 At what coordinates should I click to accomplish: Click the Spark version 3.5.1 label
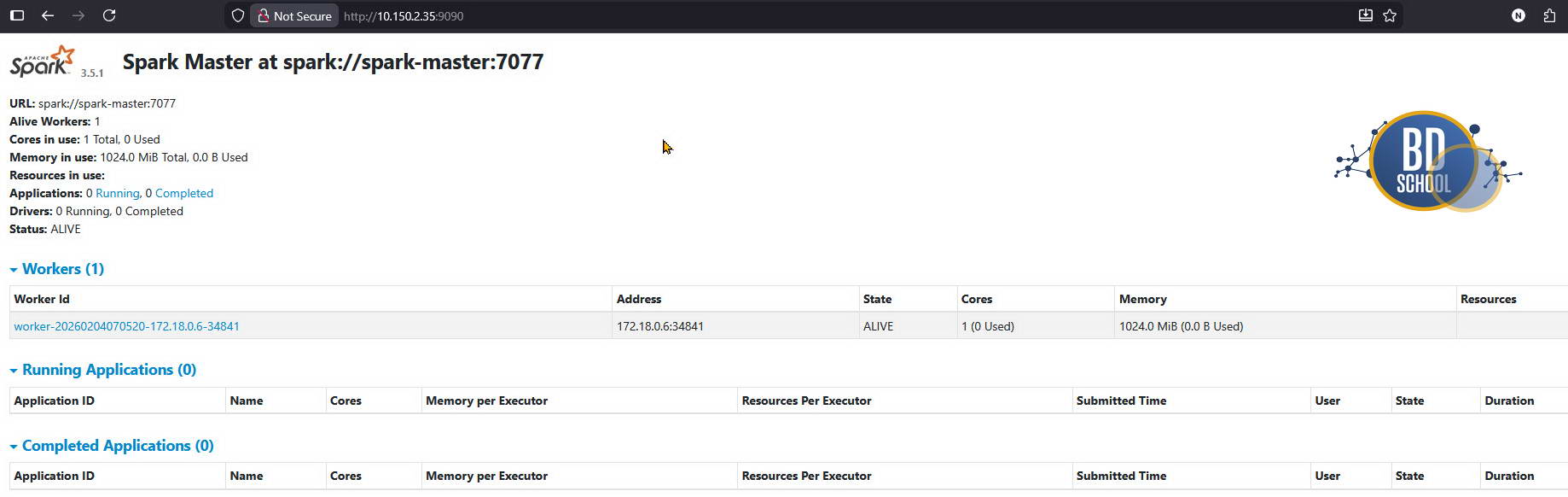(92, 73)
